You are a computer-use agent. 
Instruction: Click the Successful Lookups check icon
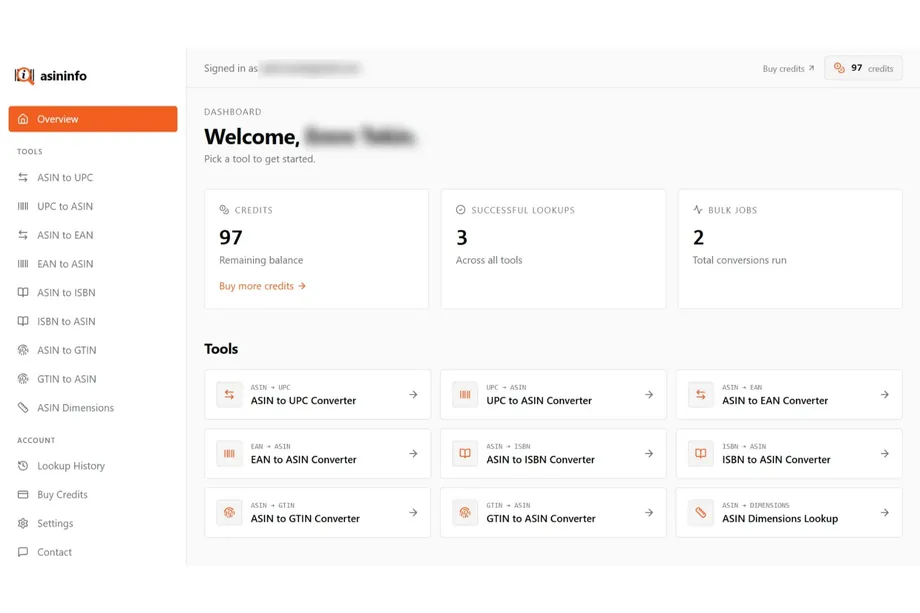click(x=461, y=209)
